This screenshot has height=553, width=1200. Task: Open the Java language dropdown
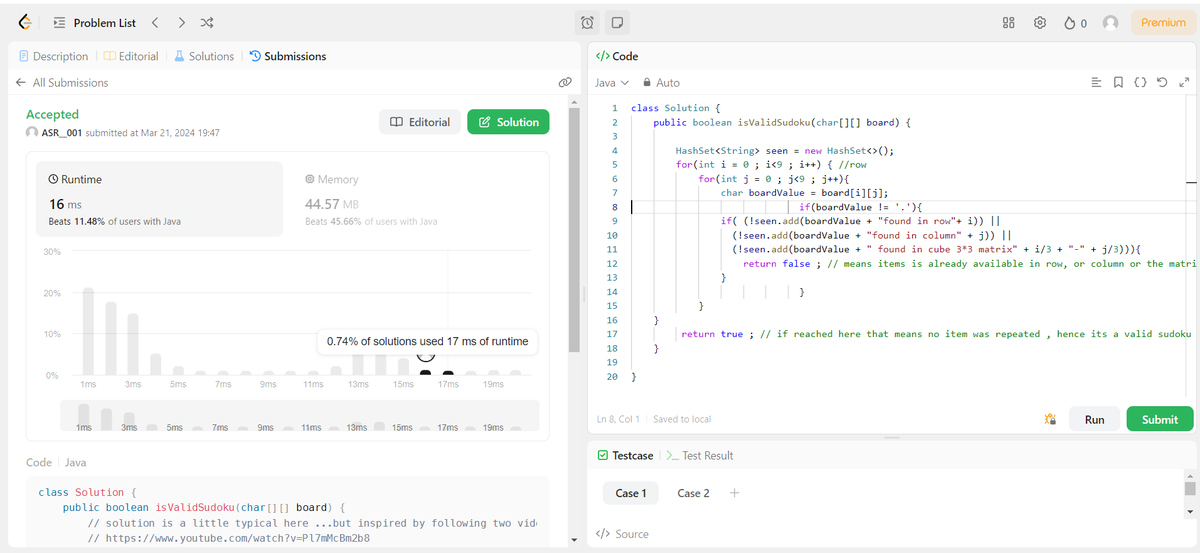pos(612,82)
